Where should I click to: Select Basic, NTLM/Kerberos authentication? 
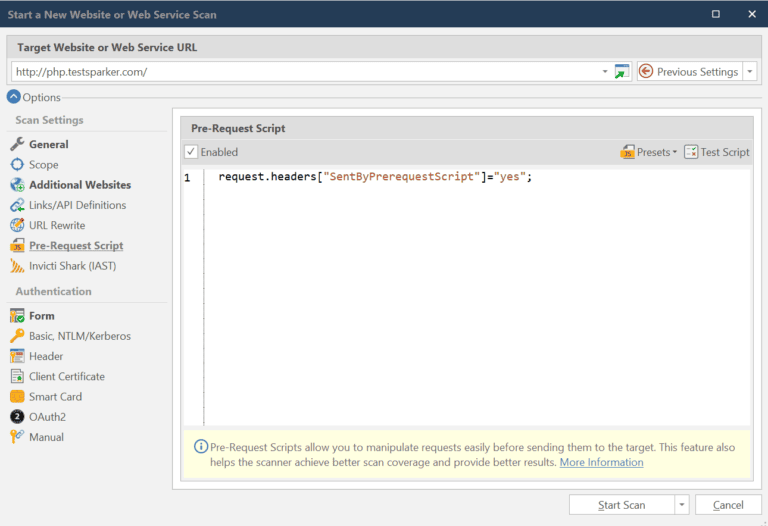(x=79, y=336)
